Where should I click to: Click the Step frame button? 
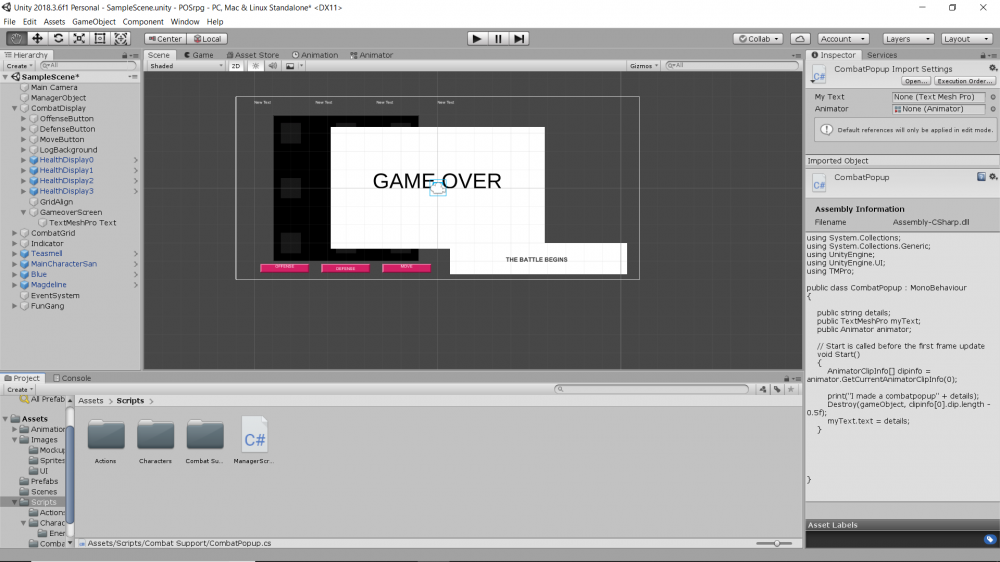coord(519,39)
